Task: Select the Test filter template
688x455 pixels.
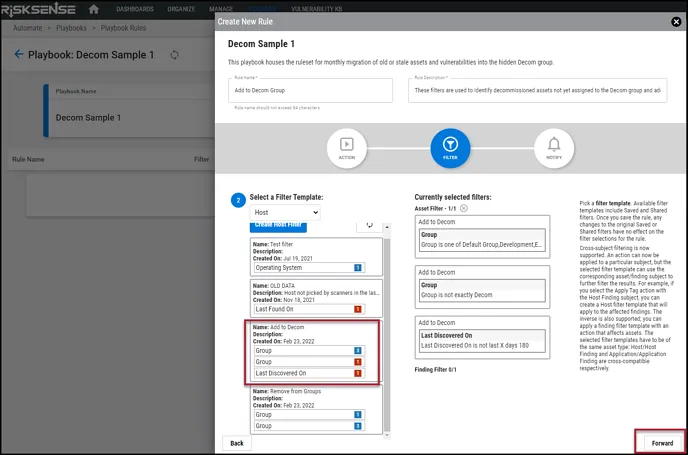Action: [x=316, y=256]
